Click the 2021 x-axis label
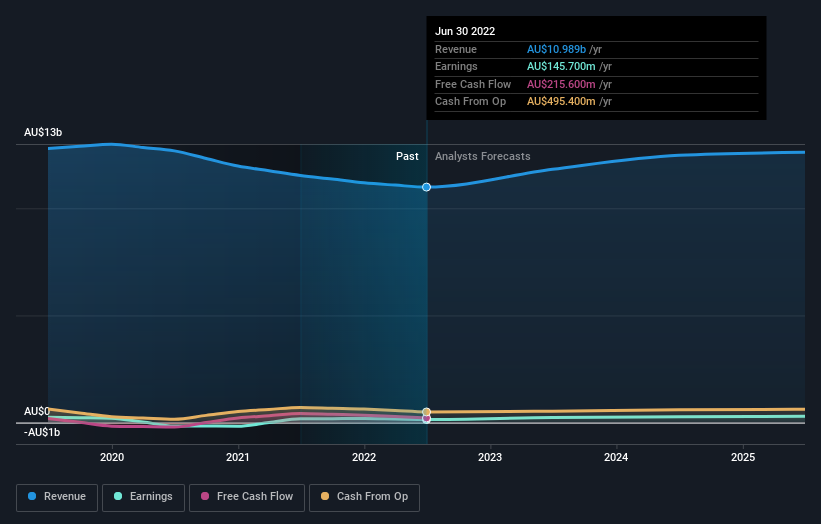 [238, 457]
